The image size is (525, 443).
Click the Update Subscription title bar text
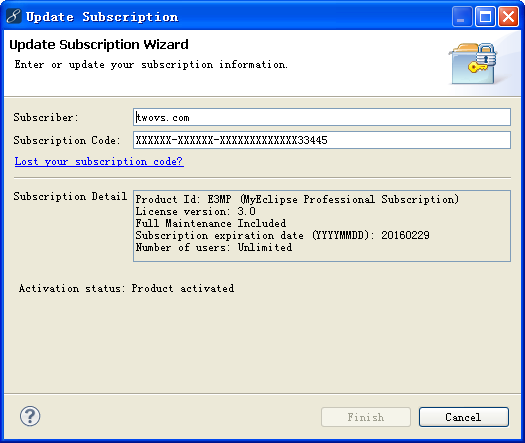tap(102, 17)
